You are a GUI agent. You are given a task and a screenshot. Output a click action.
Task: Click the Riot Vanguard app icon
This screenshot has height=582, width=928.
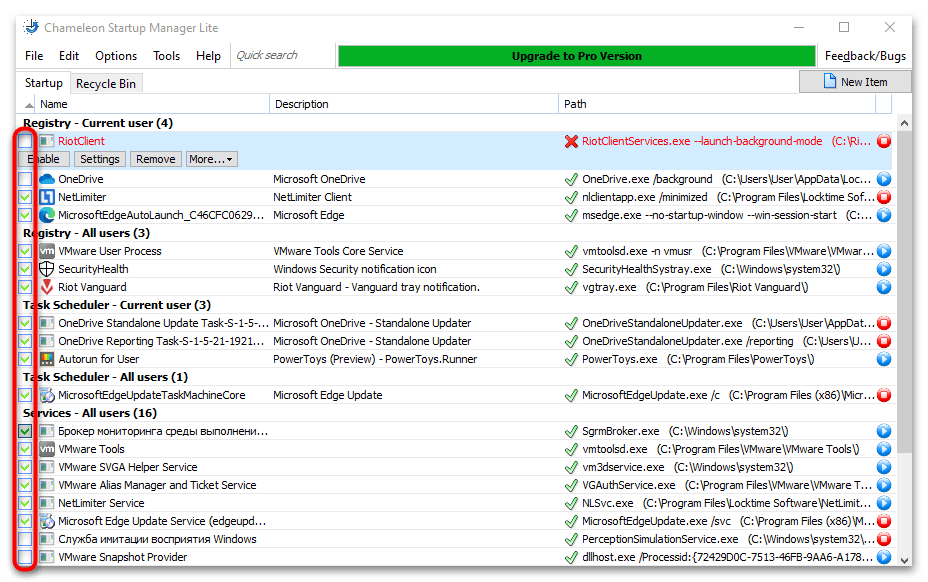(46, 287)
